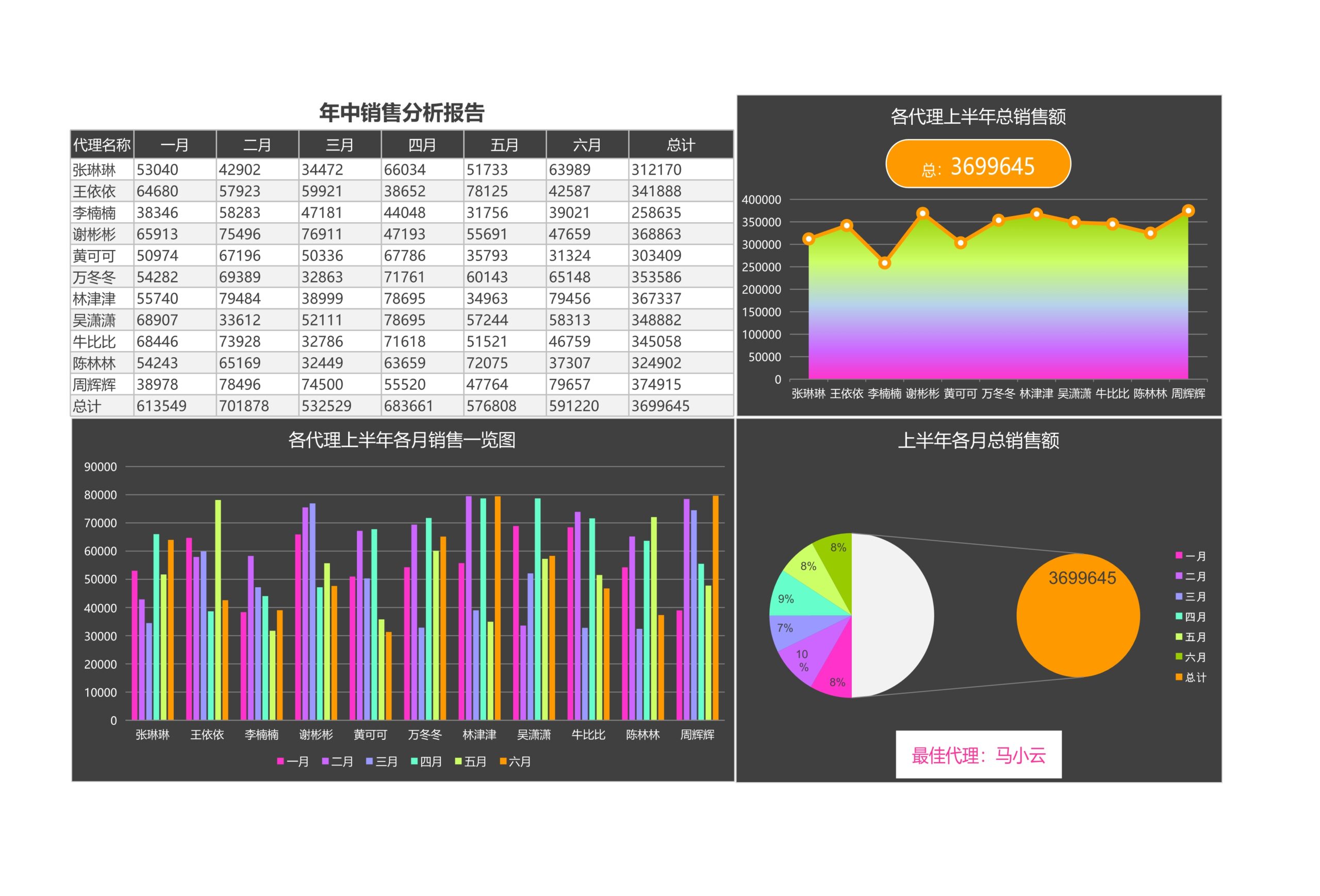Click the 90000 axis label on the bar chart
Screen dimensions: 1320x896
point(101,467)
